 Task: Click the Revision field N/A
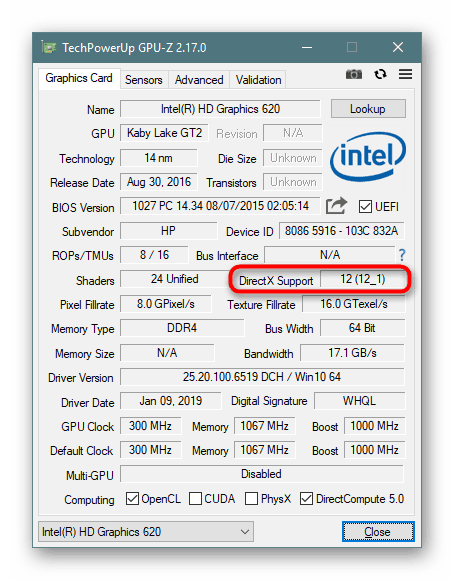[293, 133]
